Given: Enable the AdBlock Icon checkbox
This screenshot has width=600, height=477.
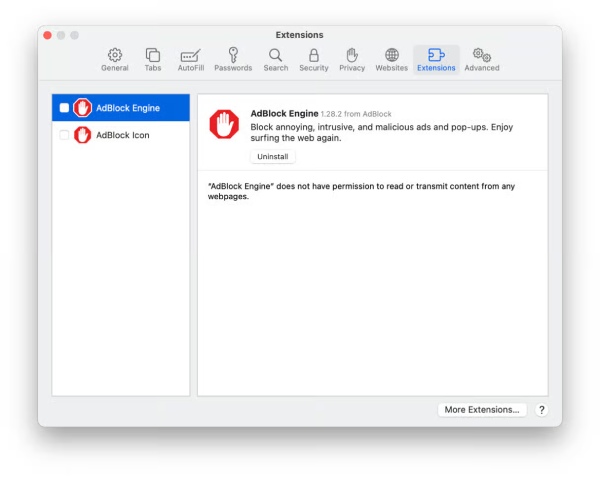Looking at the screenshot, I should tap(64, 135).
